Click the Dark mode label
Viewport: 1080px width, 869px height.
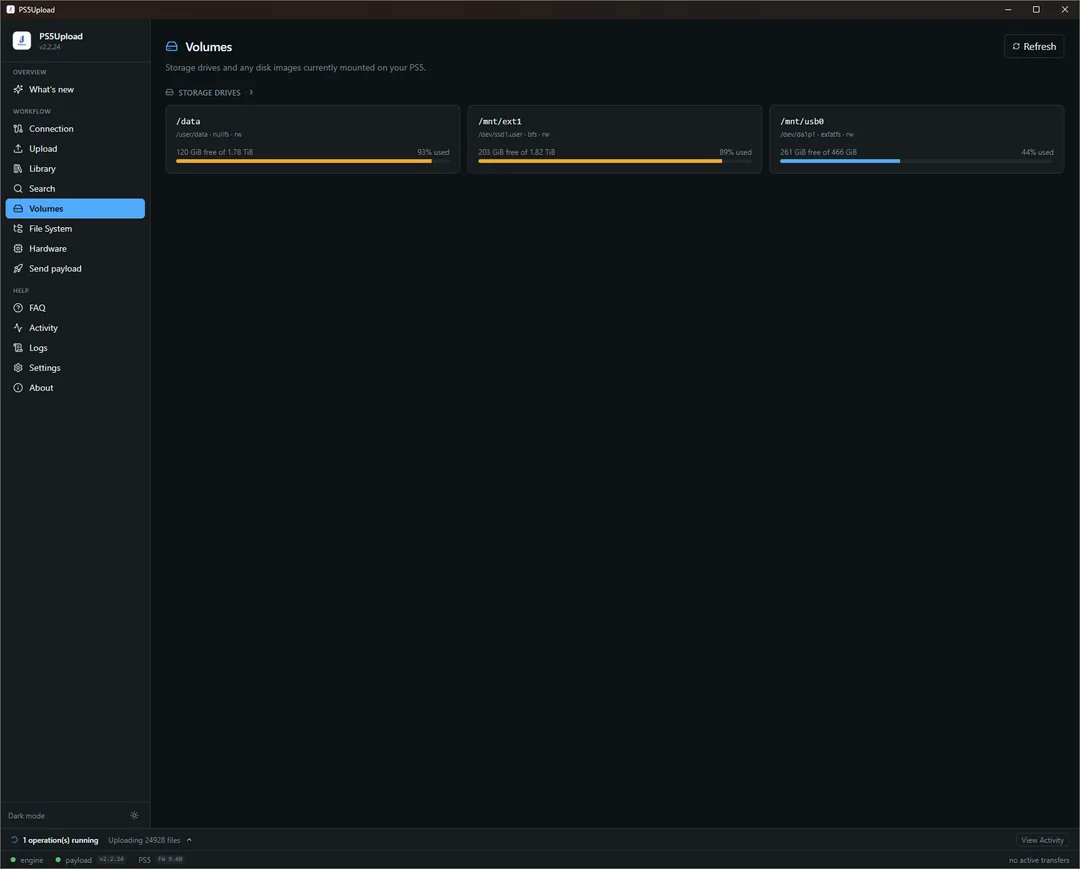pyautogui.click(x=26, y=816)
